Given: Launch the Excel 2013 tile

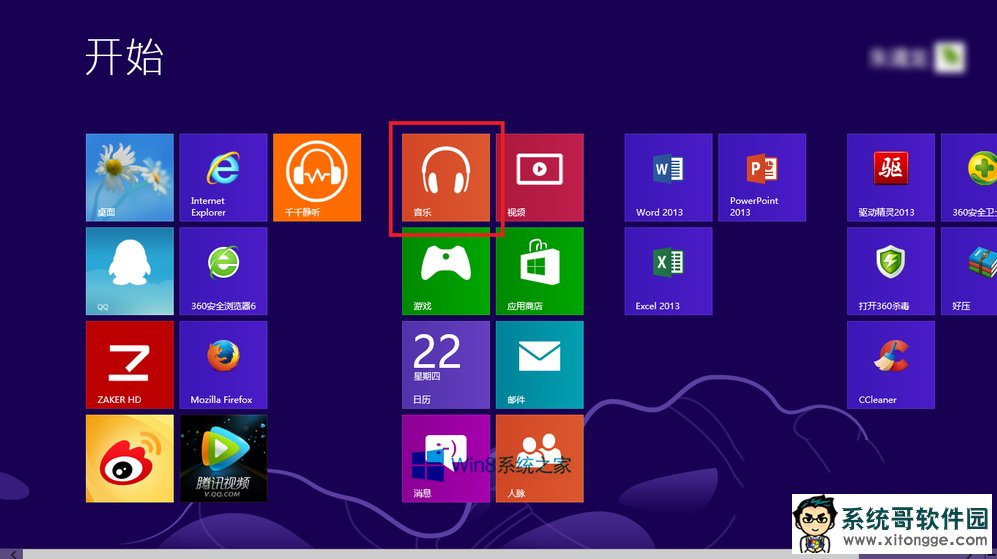Looking at the screenshot, I should (668, 271).
